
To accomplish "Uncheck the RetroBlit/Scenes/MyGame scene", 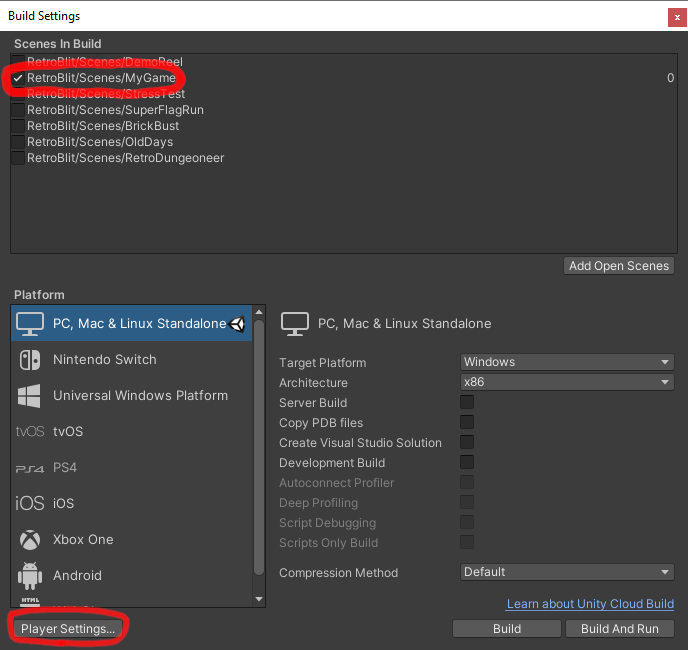I will coord(18,78).
